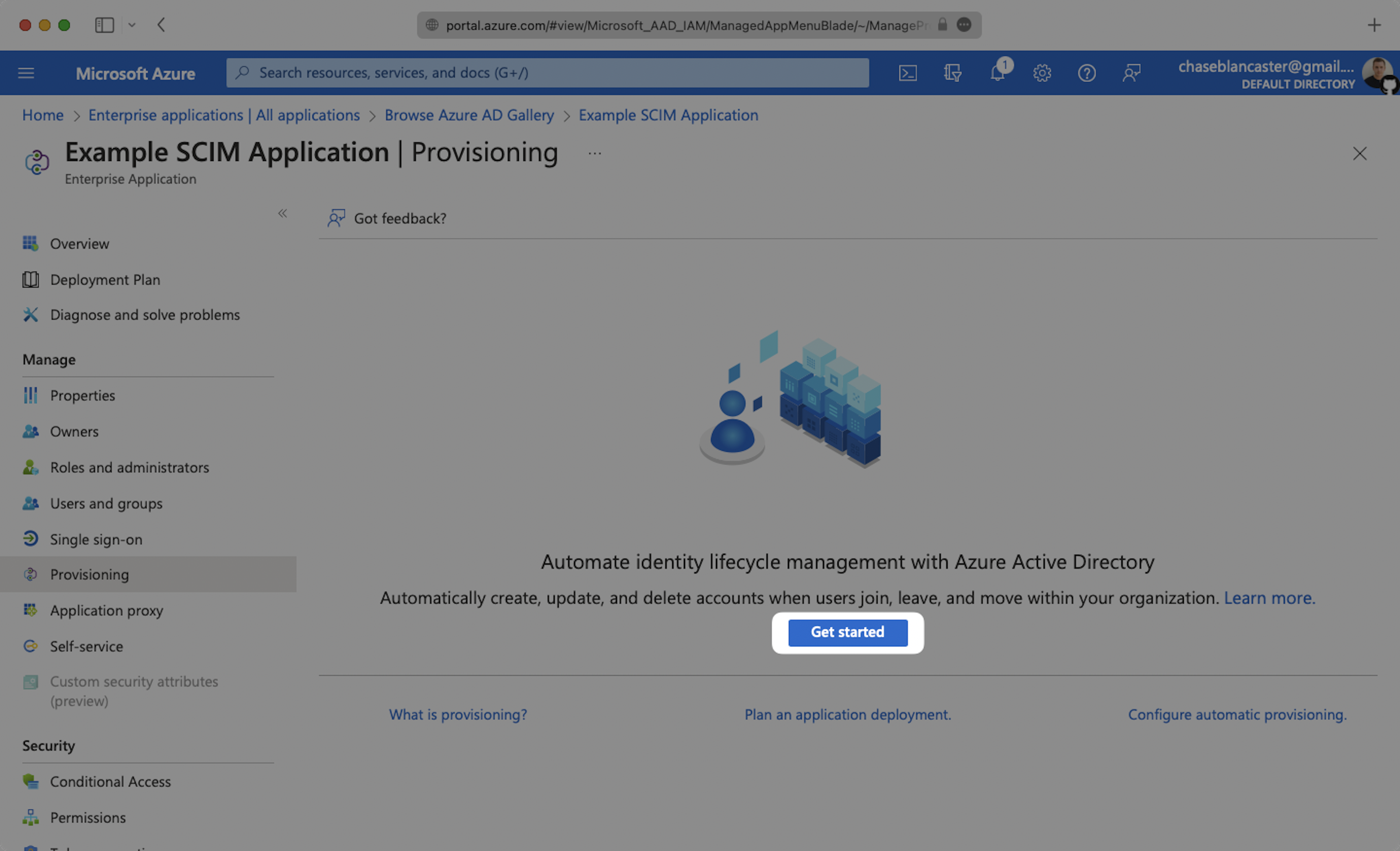This screenshot has width=1400, height=851.
Task: Open the Configure automatic provisioning link
Action: [1237, 714]
